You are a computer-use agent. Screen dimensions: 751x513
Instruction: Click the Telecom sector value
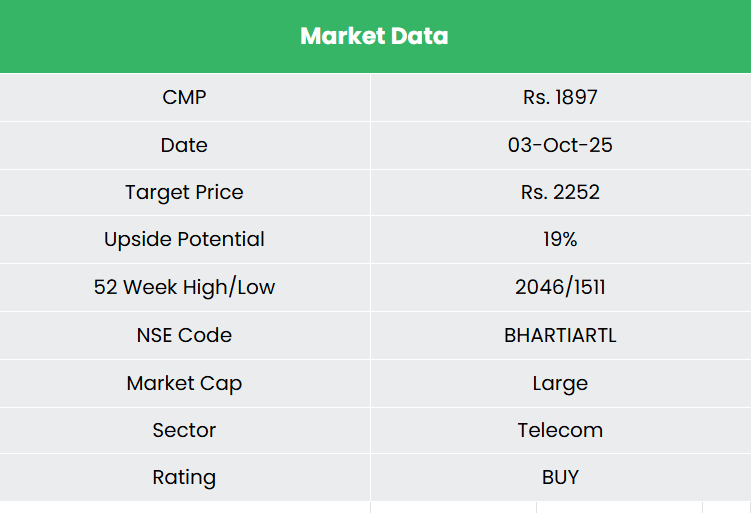point(560,430)
